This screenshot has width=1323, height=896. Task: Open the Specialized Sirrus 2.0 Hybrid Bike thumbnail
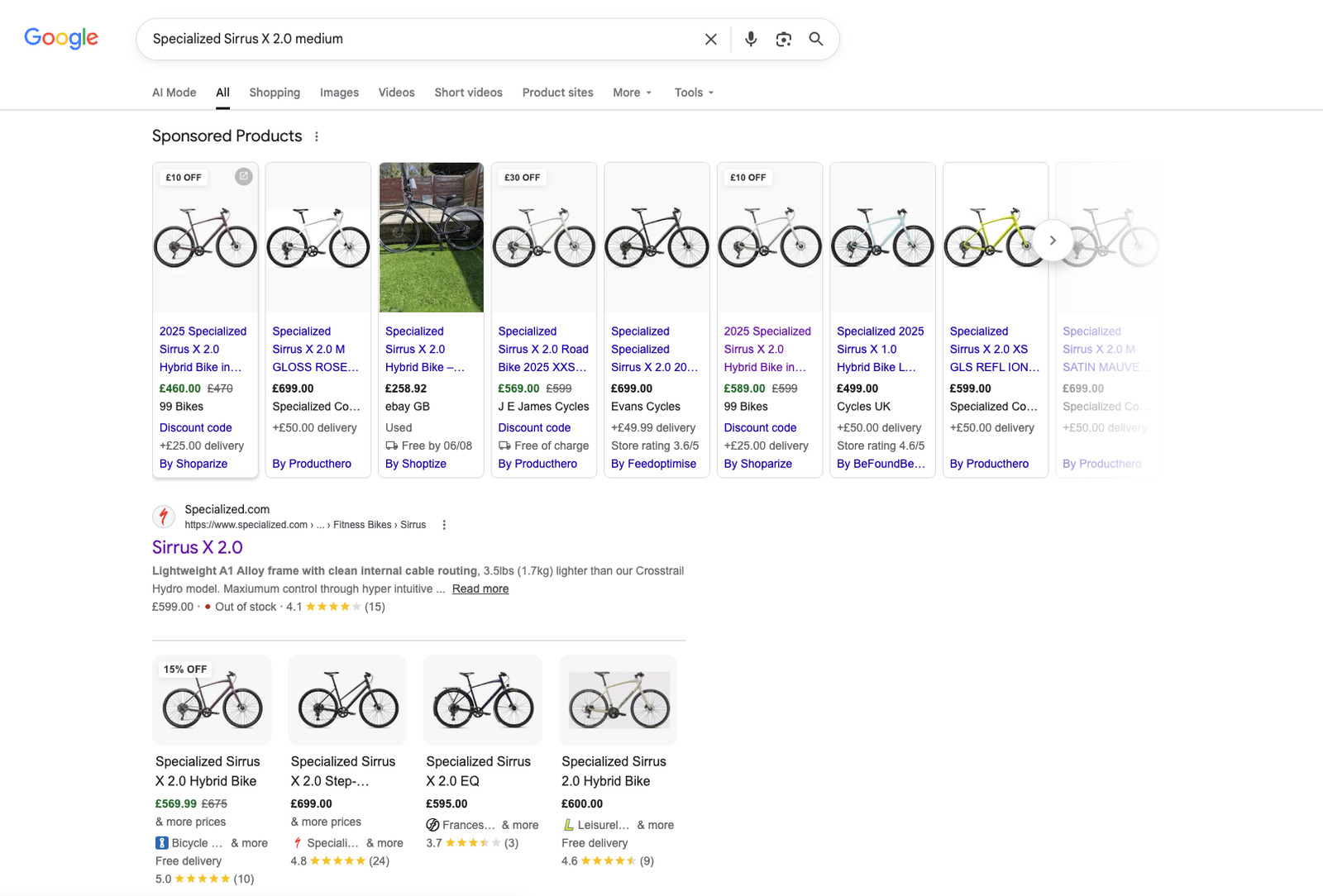[x=619, y=700]
